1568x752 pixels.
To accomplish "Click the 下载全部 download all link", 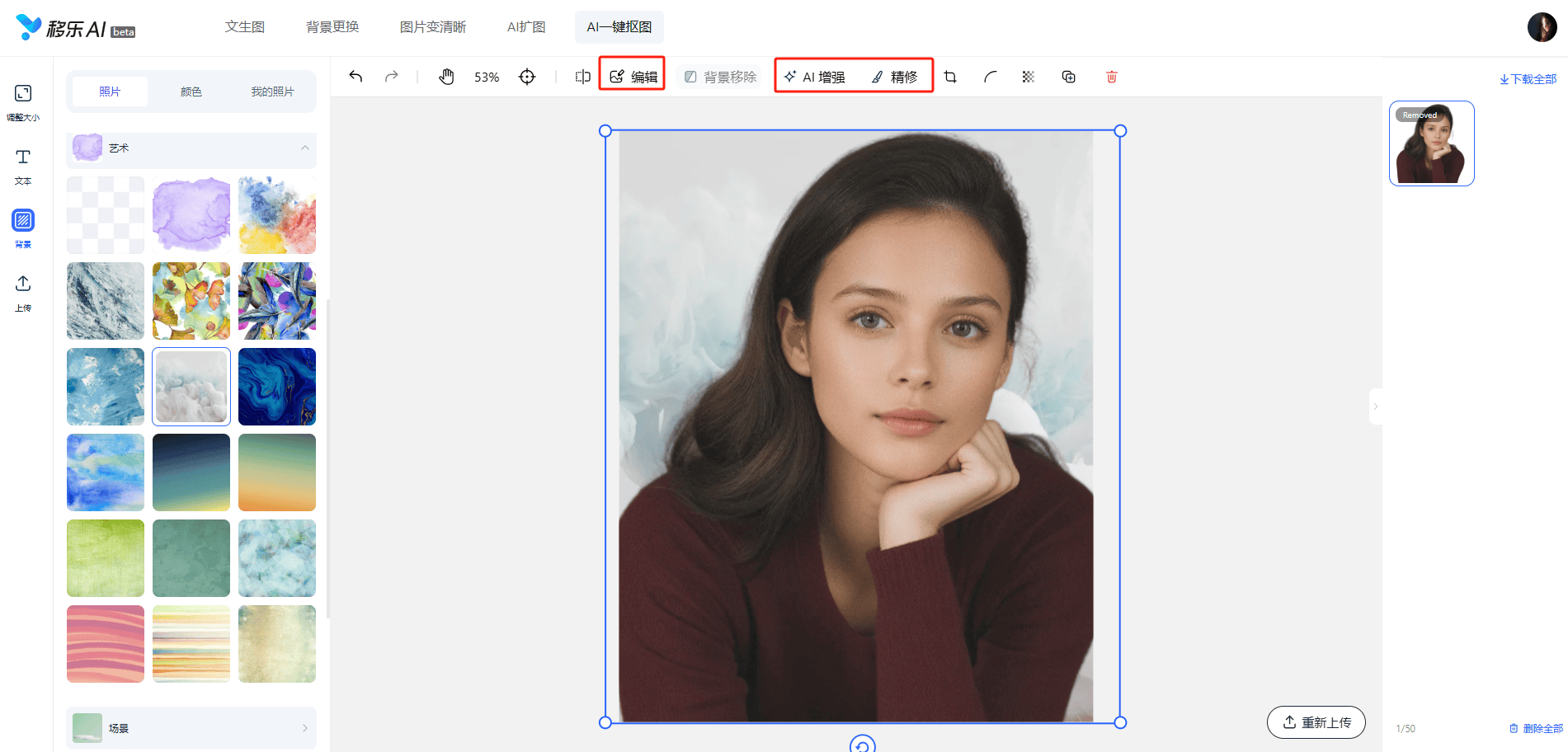I will pos(1528,79).
